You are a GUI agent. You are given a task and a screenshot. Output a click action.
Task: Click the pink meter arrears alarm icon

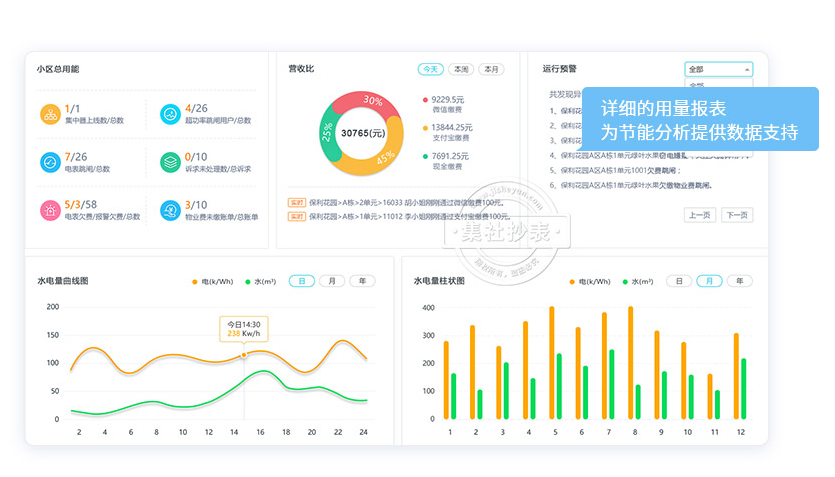(x=50, y=210)
